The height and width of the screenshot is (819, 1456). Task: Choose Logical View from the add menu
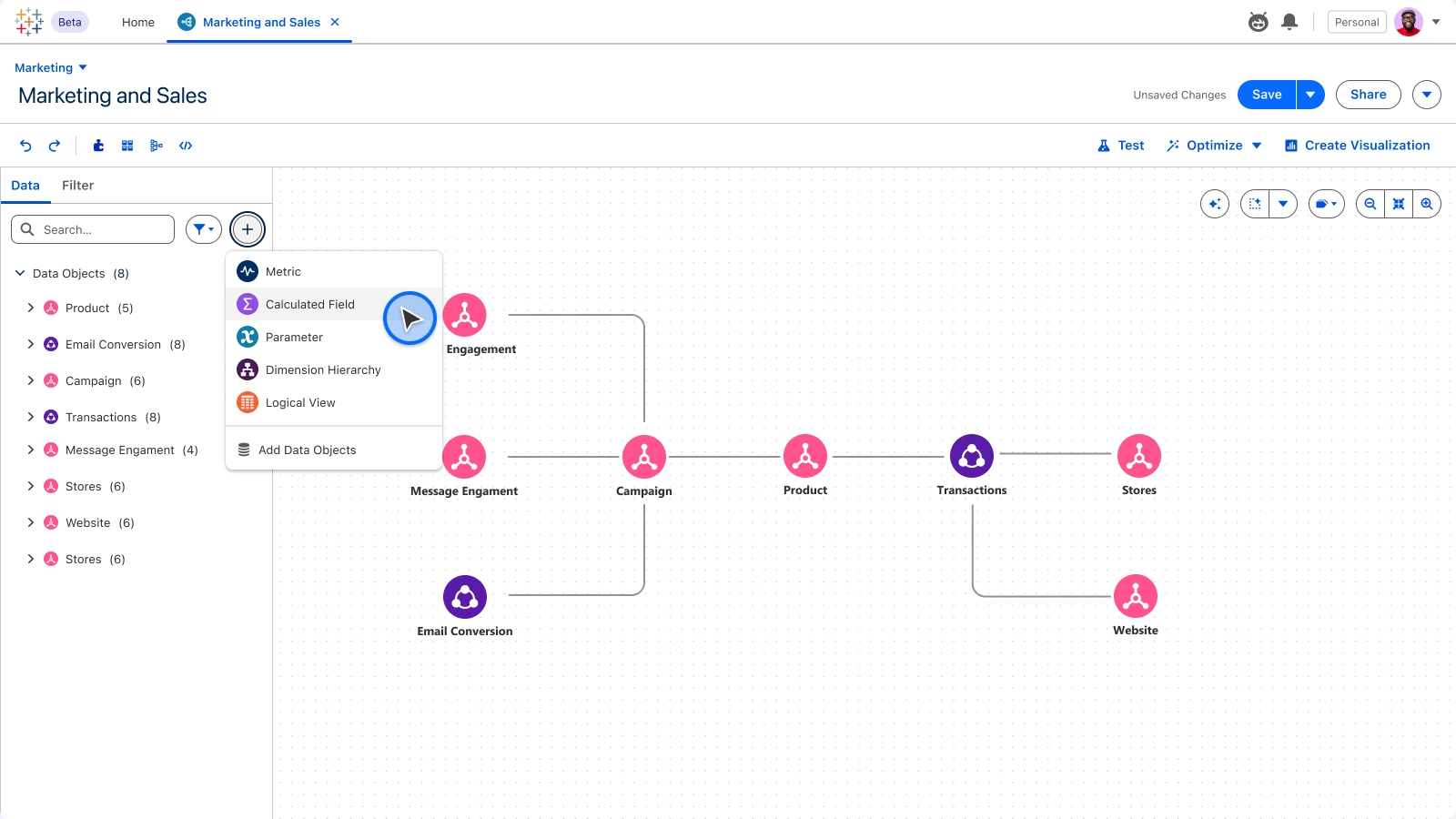[x=333, y=402]
